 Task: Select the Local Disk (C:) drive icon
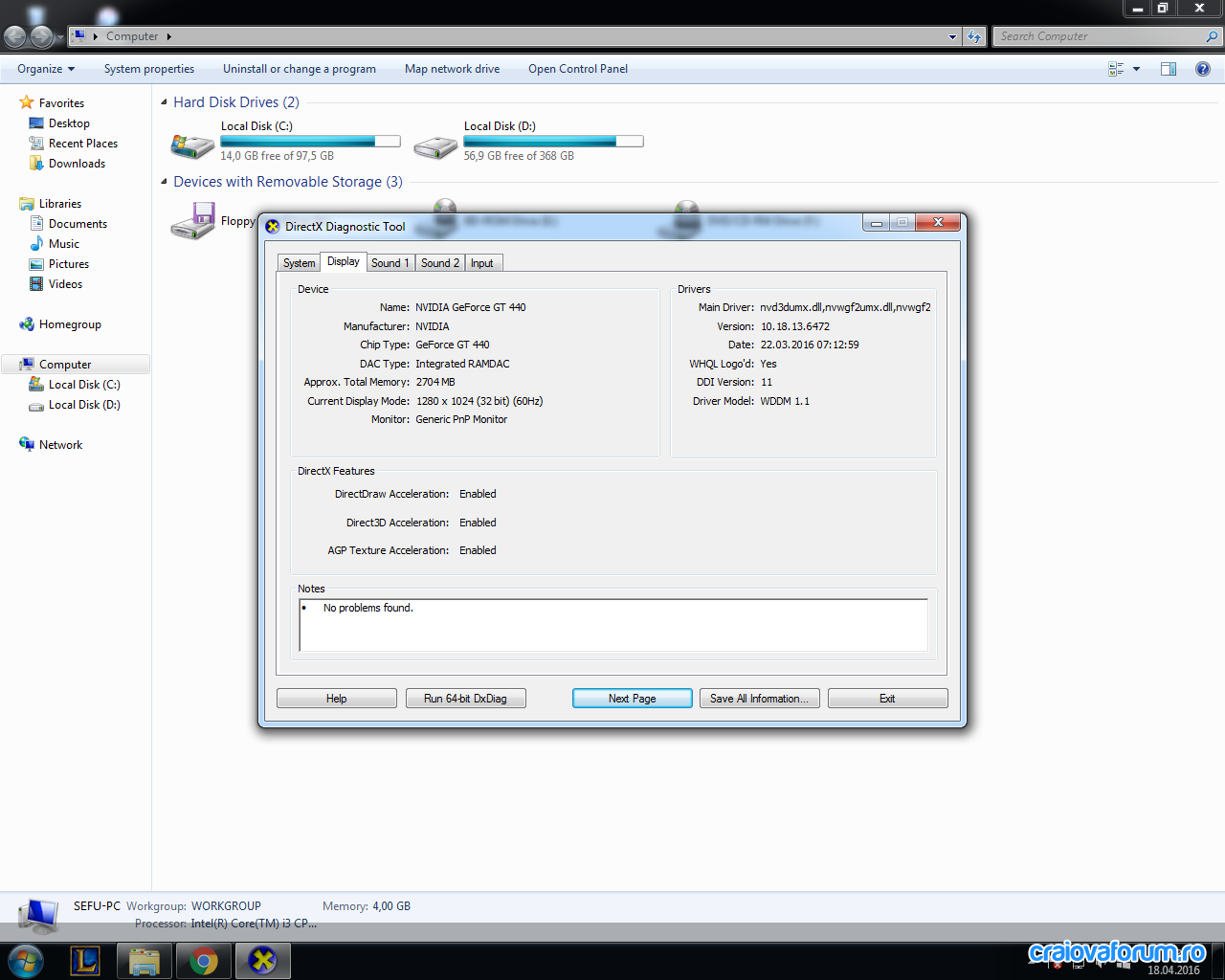192,145
